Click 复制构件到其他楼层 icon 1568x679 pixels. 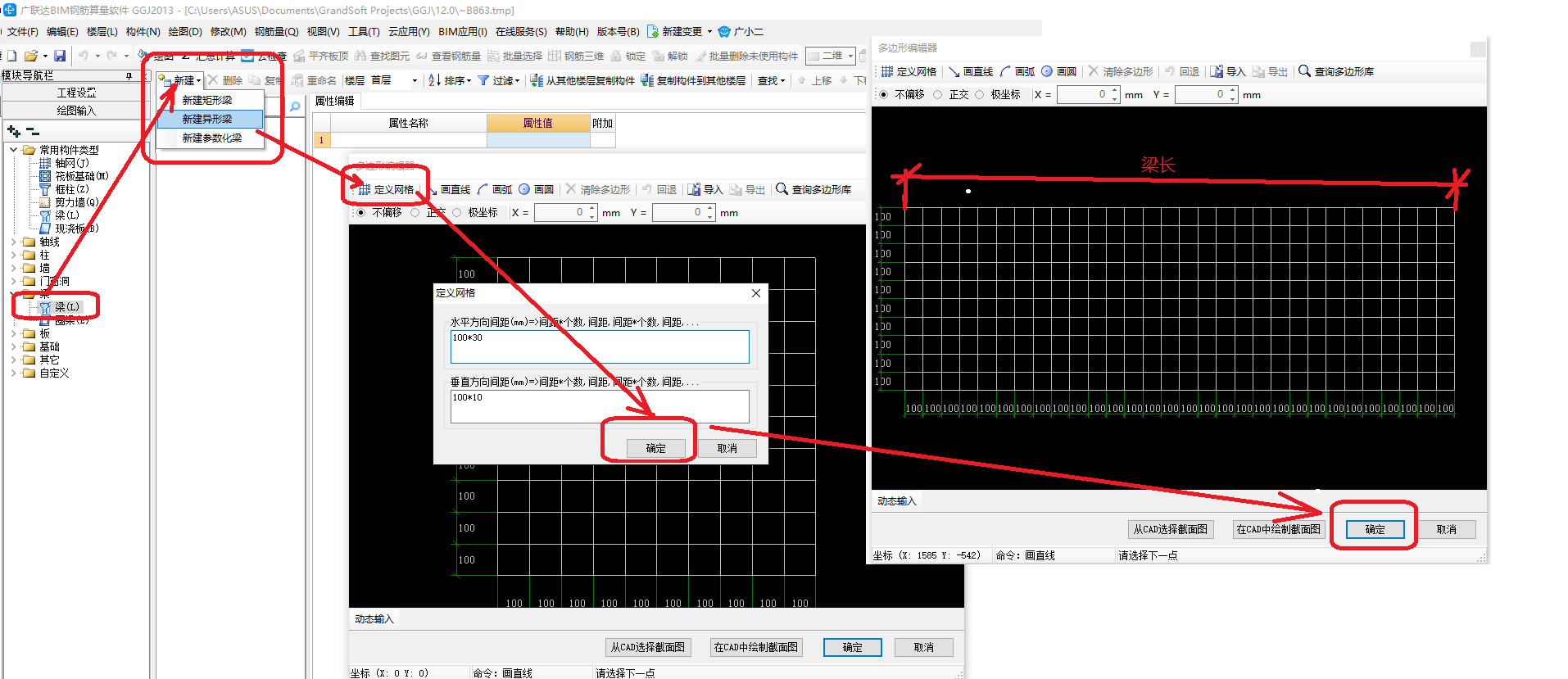(x=647, y=80)
